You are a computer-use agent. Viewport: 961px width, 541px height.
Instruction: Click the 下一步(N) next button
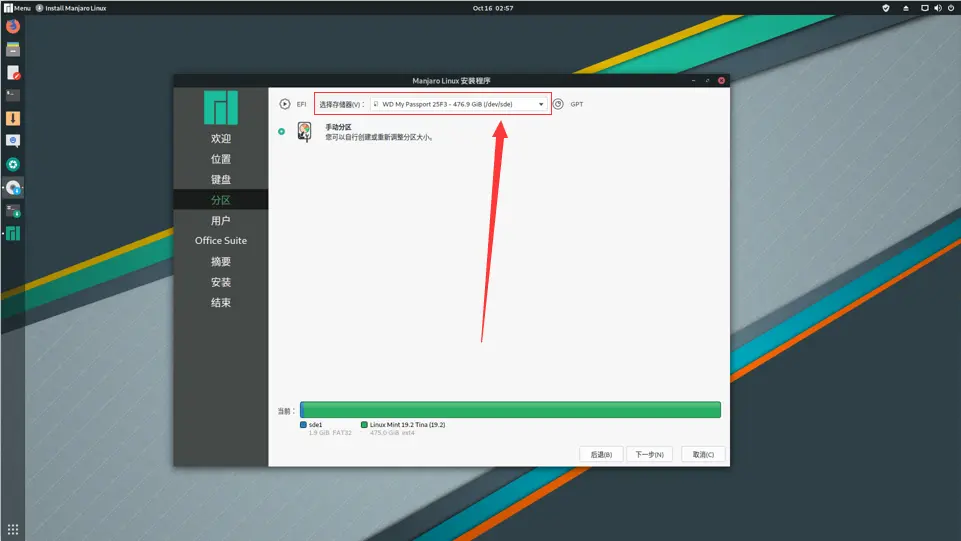[650, 454]
